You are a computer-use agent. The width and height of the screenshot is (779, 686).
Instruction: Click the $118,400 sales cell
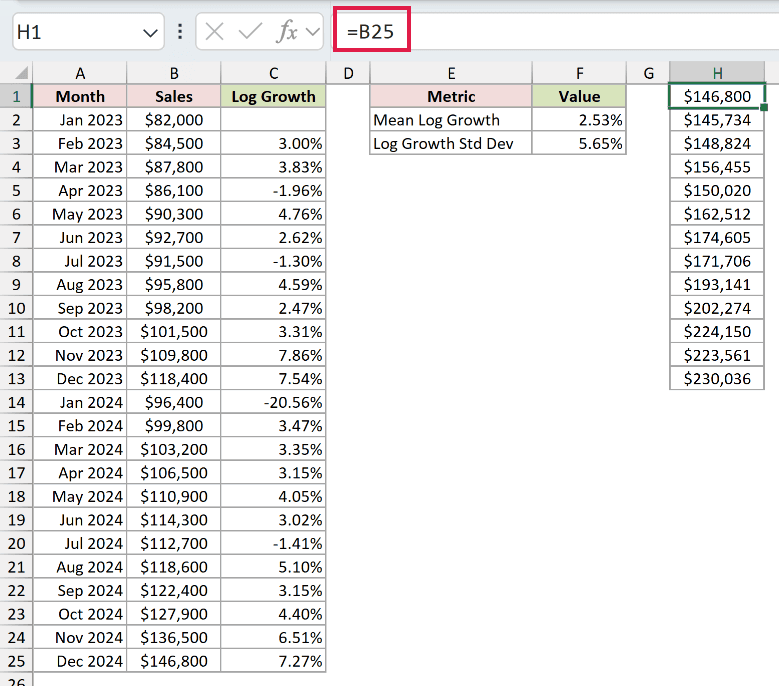pos(174,379)
